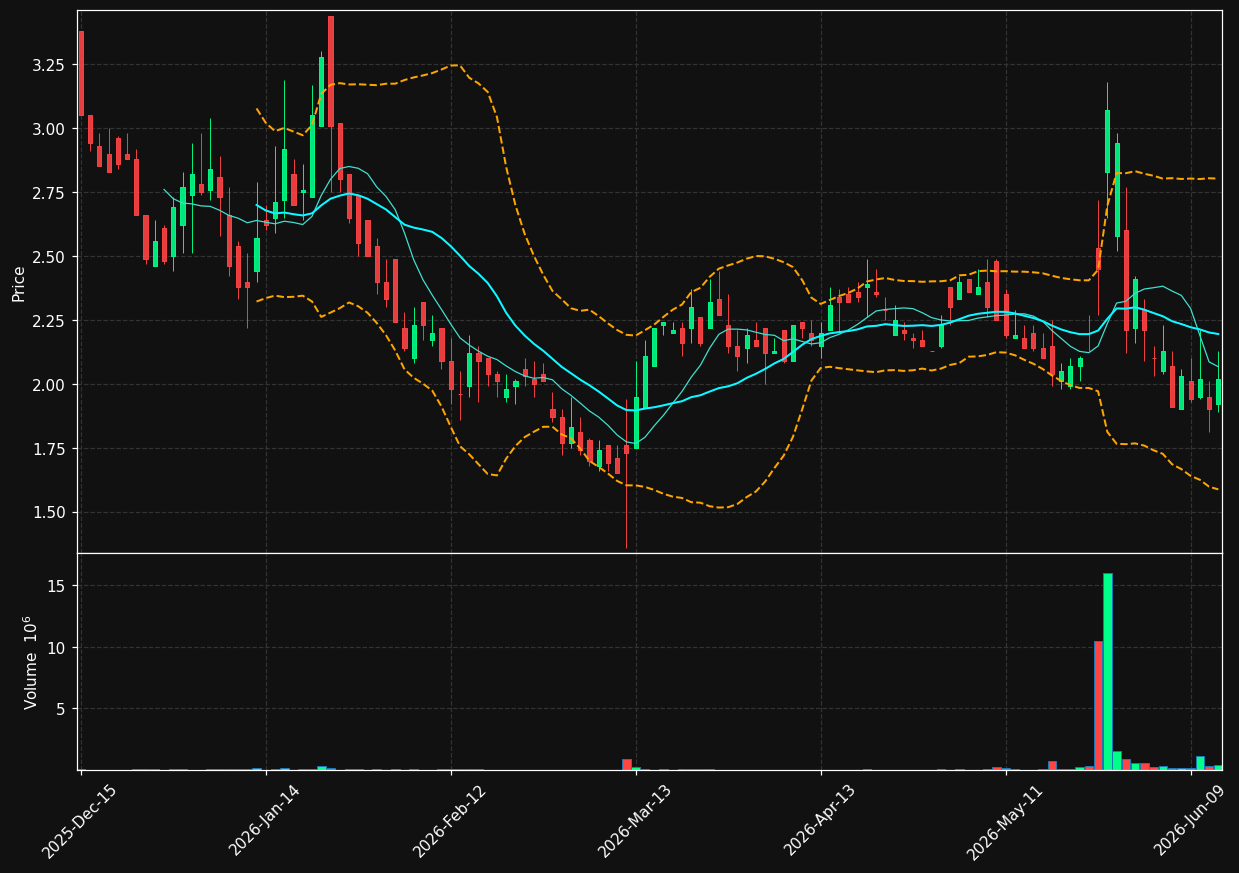Click the tallest green volume bar

[1107, 671]
